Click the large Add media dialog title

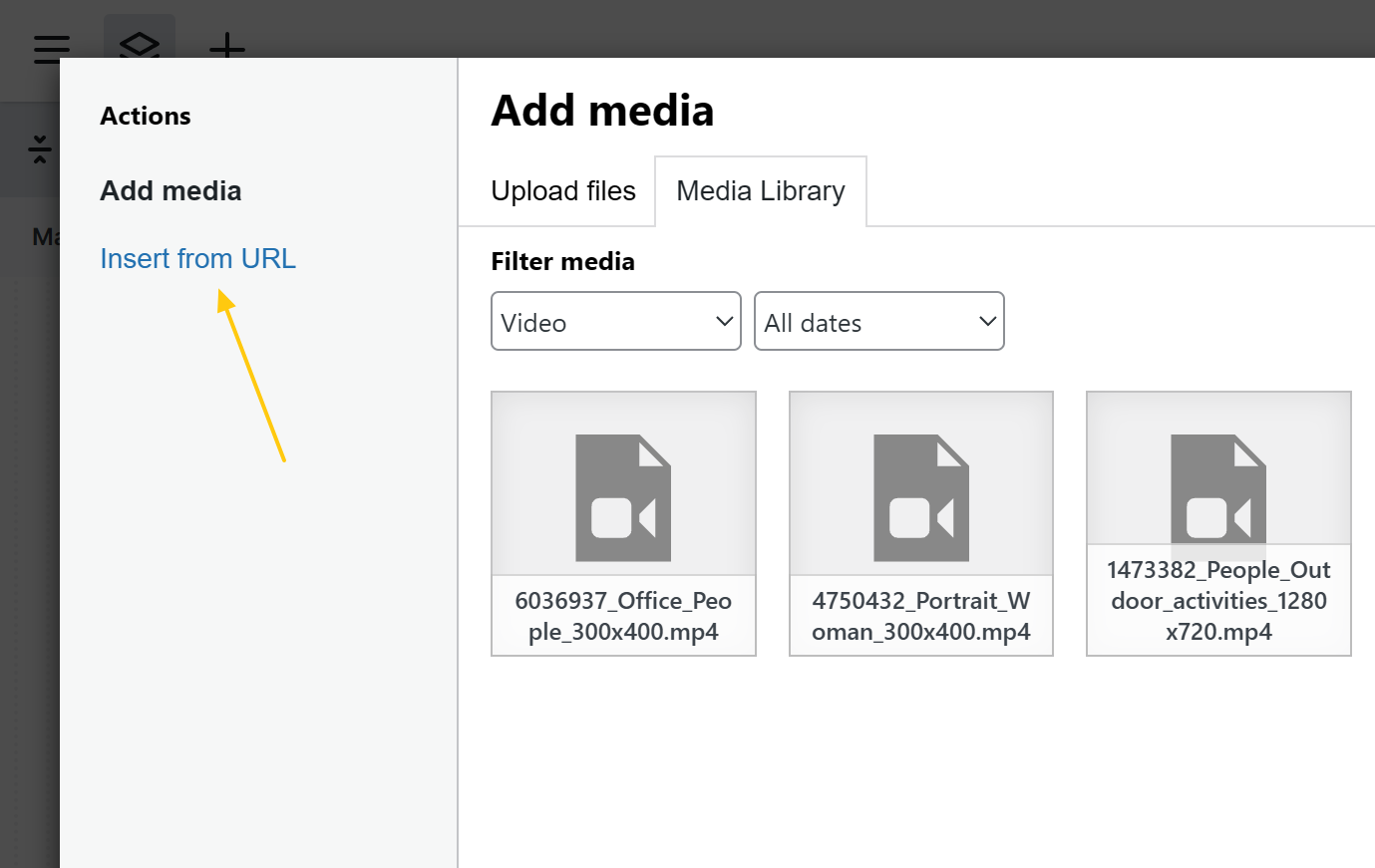pos(602,111)
